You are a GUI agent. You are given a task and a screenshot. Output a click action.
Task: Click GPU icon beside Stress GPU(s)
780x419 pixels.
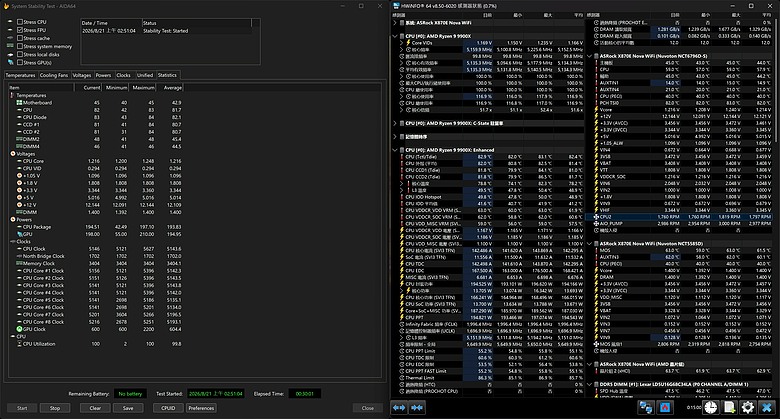tap(10, 62)
